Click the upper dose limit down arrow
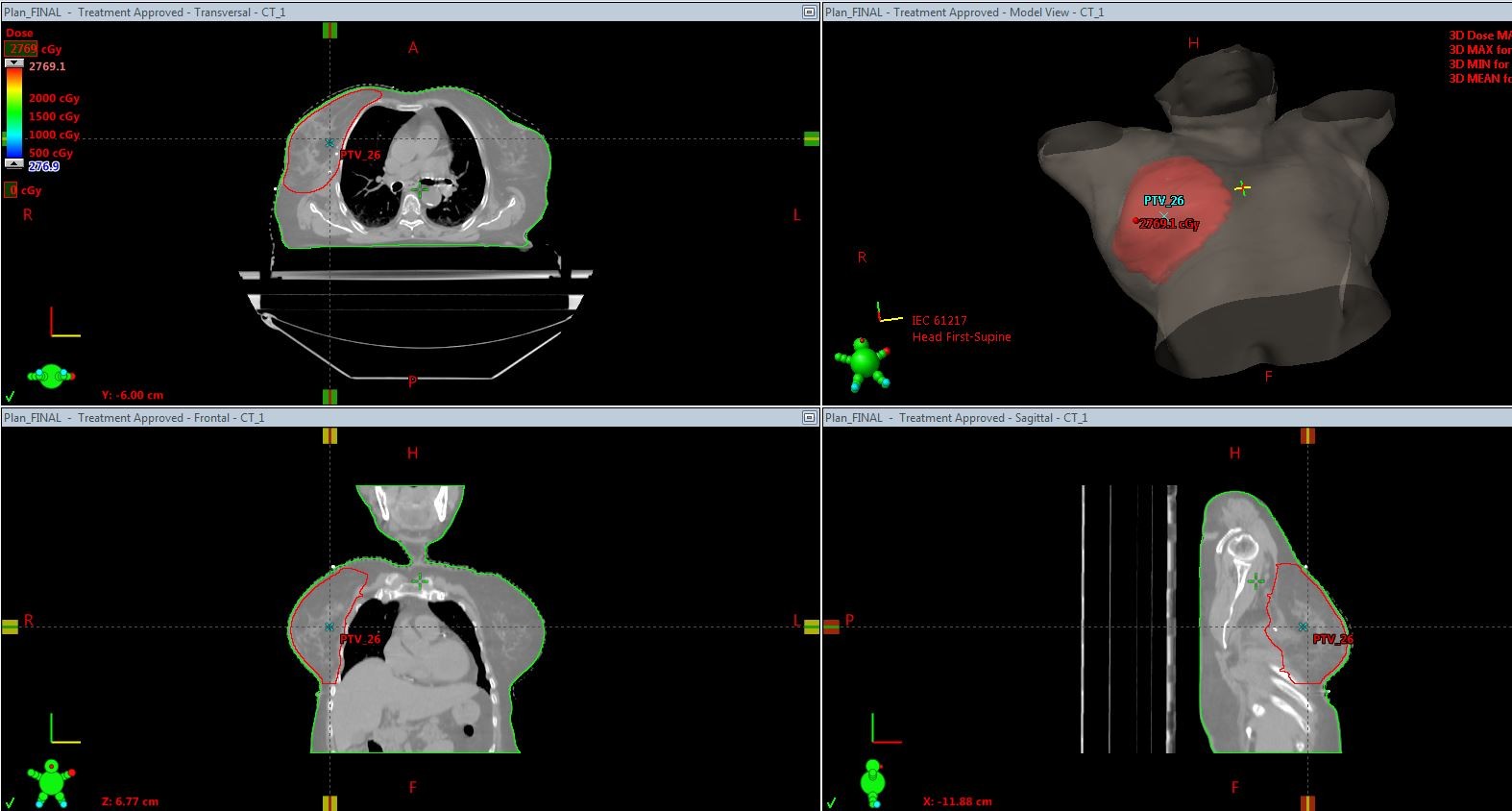 coord(14,63)
